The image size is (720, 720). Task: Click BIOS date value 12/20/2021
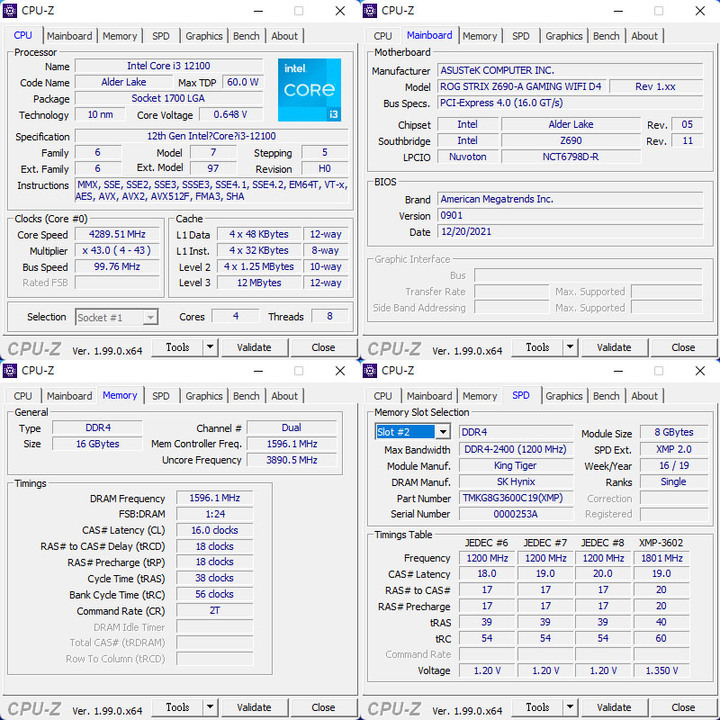click(570, 231)
